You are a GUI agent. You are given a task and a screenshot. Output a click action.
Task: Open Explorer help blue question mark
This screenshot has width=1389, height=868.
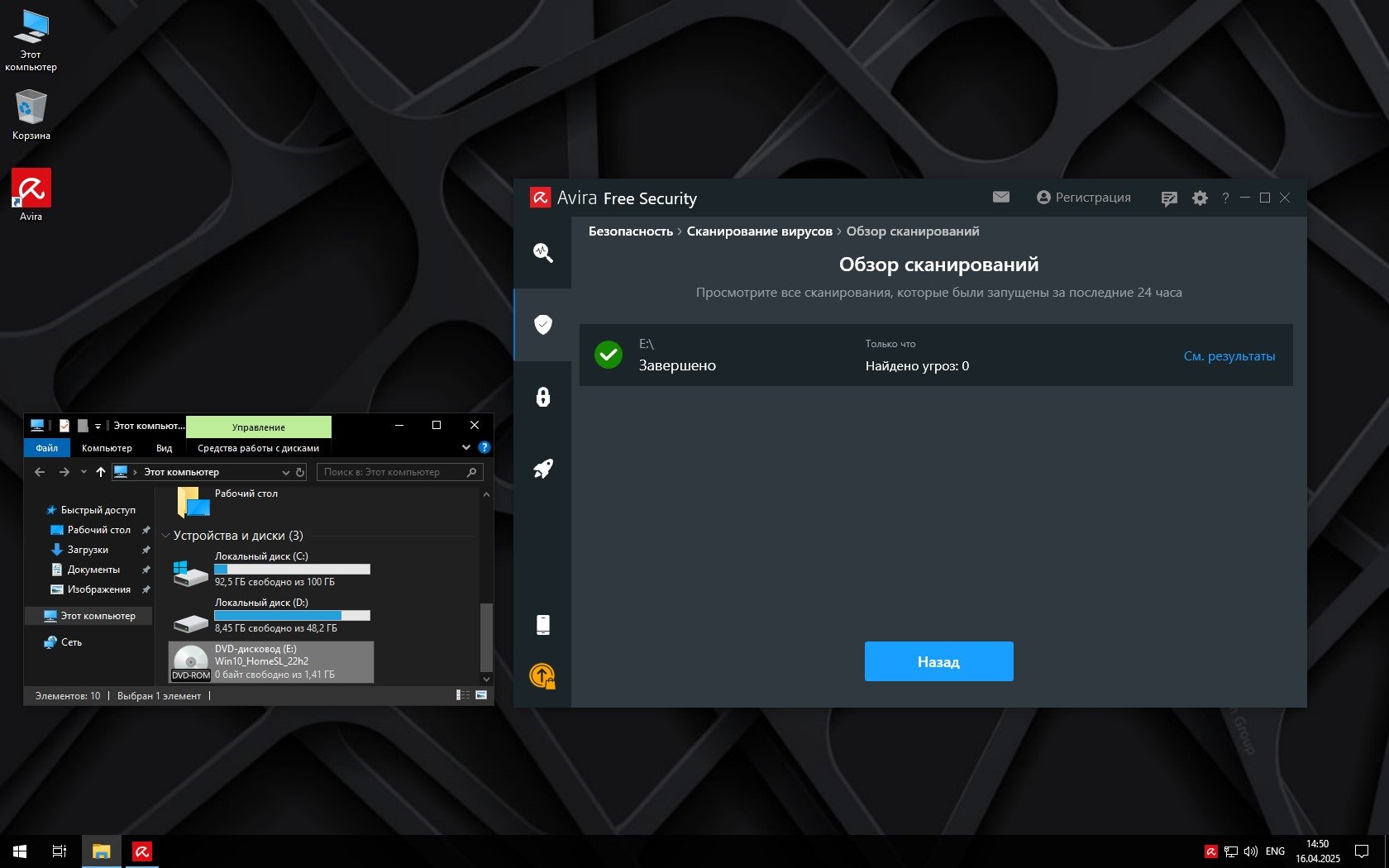tap(484, 447)
